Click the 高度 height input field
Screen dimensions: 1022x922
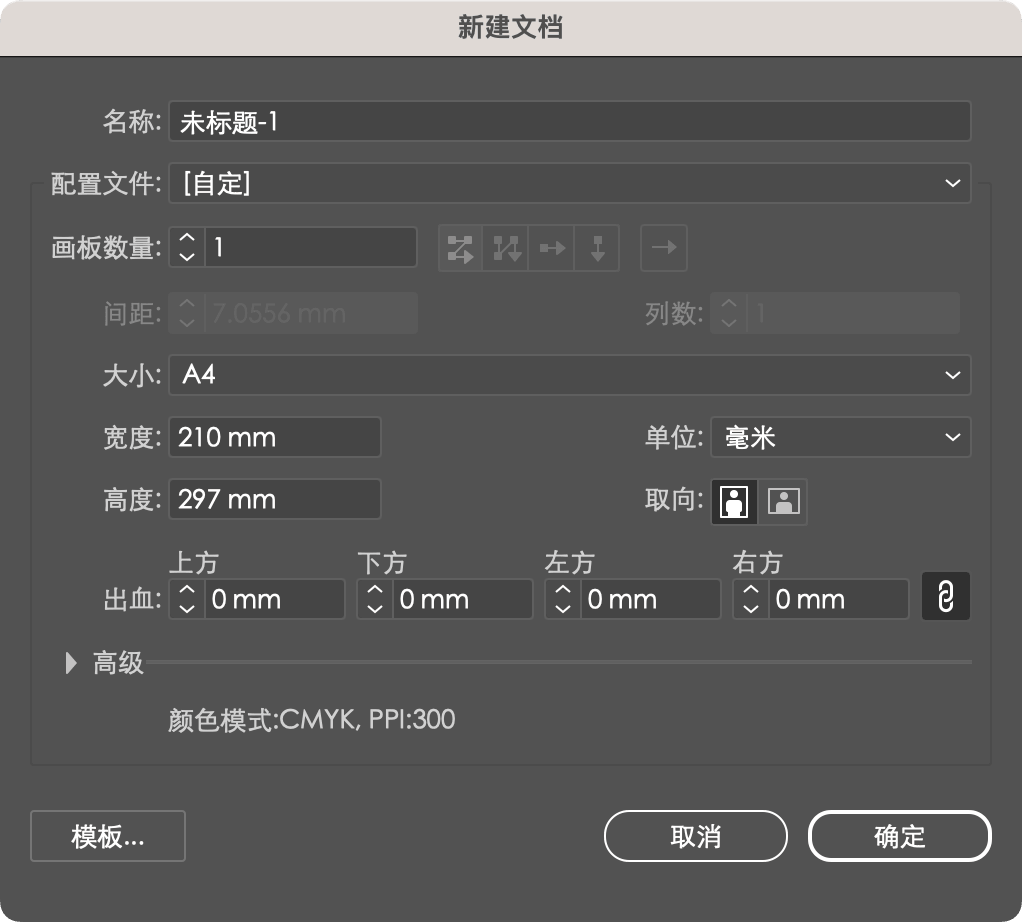(275, 499)
